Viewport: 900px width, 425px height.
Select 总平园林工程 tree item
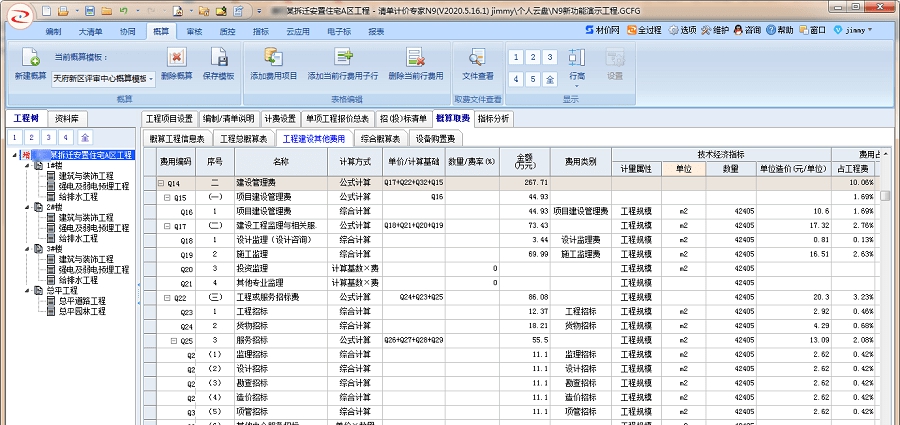click(82, 311)
